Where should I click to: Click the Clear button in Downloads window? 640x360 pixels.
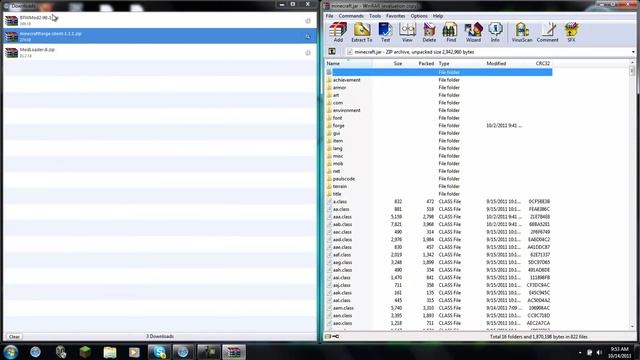pos(14,337)
